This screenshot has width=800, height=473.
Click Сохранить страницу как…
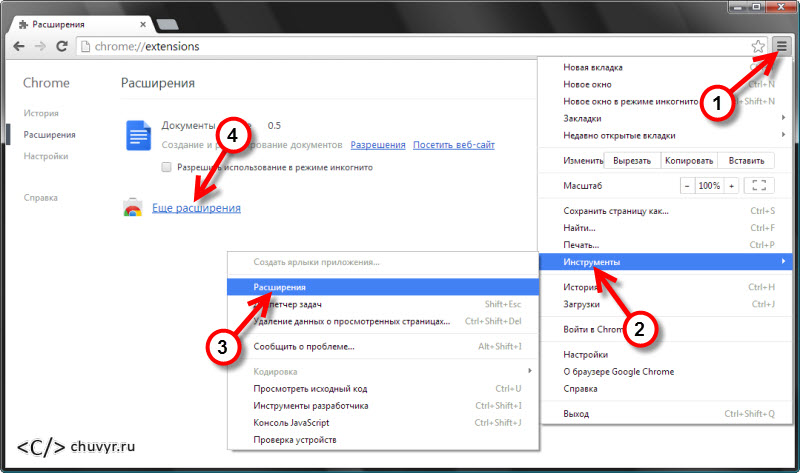(664, 211)
